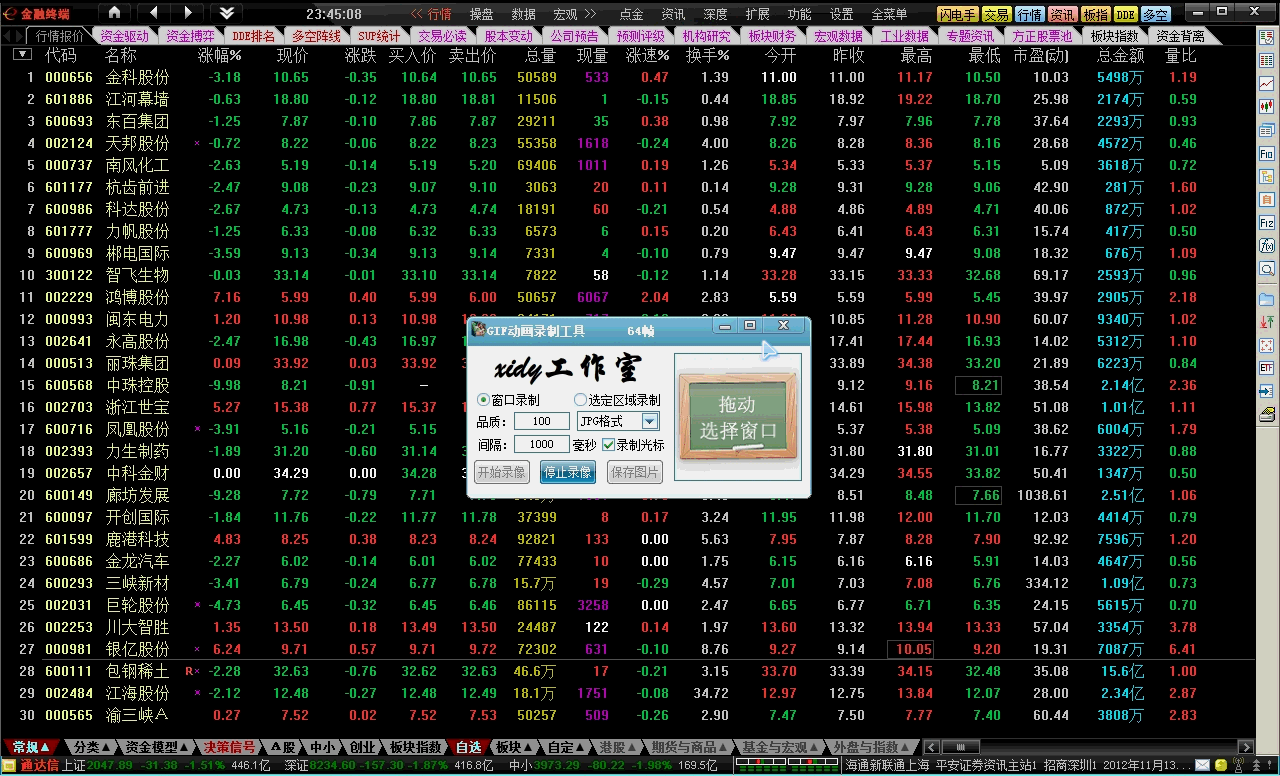
Task: Select the 选定区域录制 radio button
Action: coord(580,400)
